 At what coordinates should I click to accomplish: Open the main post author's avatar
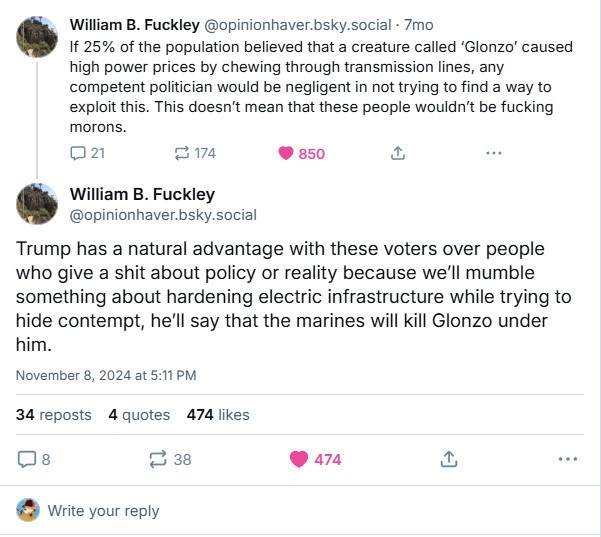click(36, 203)
